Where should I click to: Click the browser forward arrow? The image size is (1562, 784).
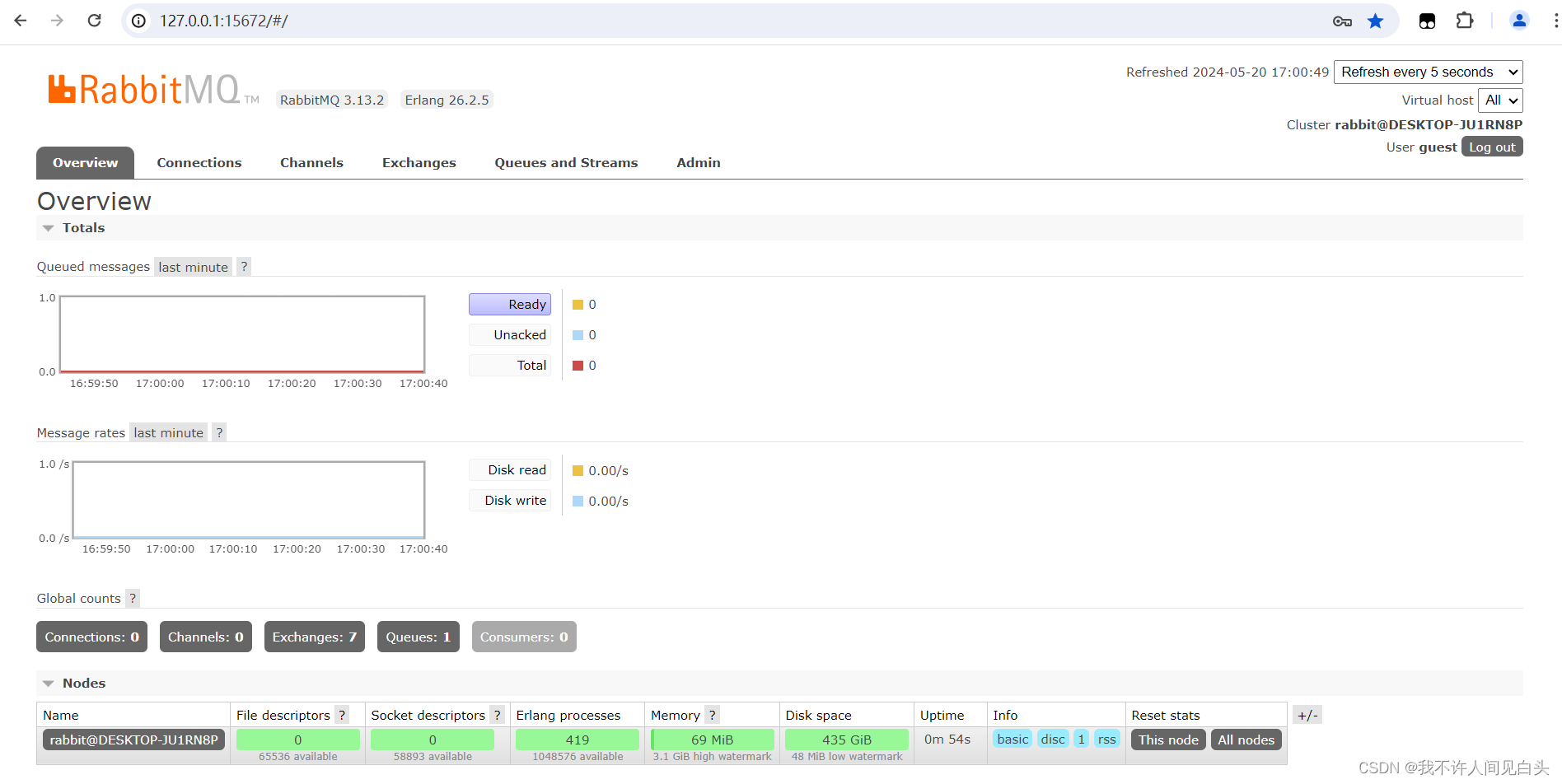57,21
